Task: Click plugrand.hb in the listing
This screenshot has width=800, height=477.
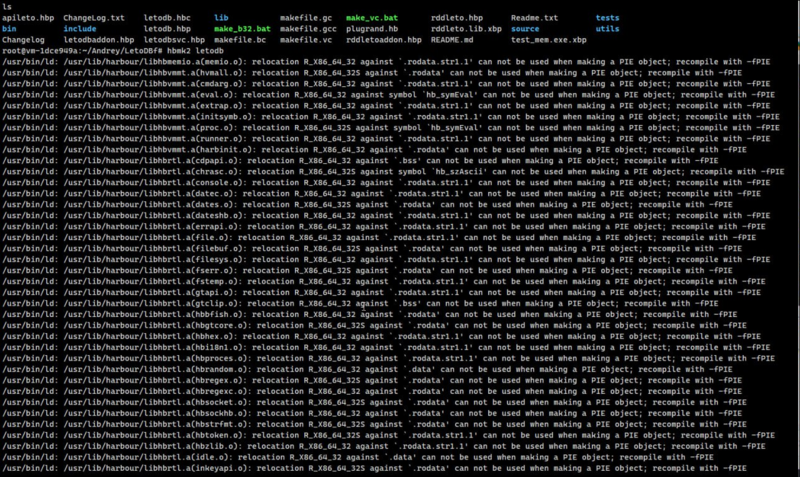Action: (372, 29)
